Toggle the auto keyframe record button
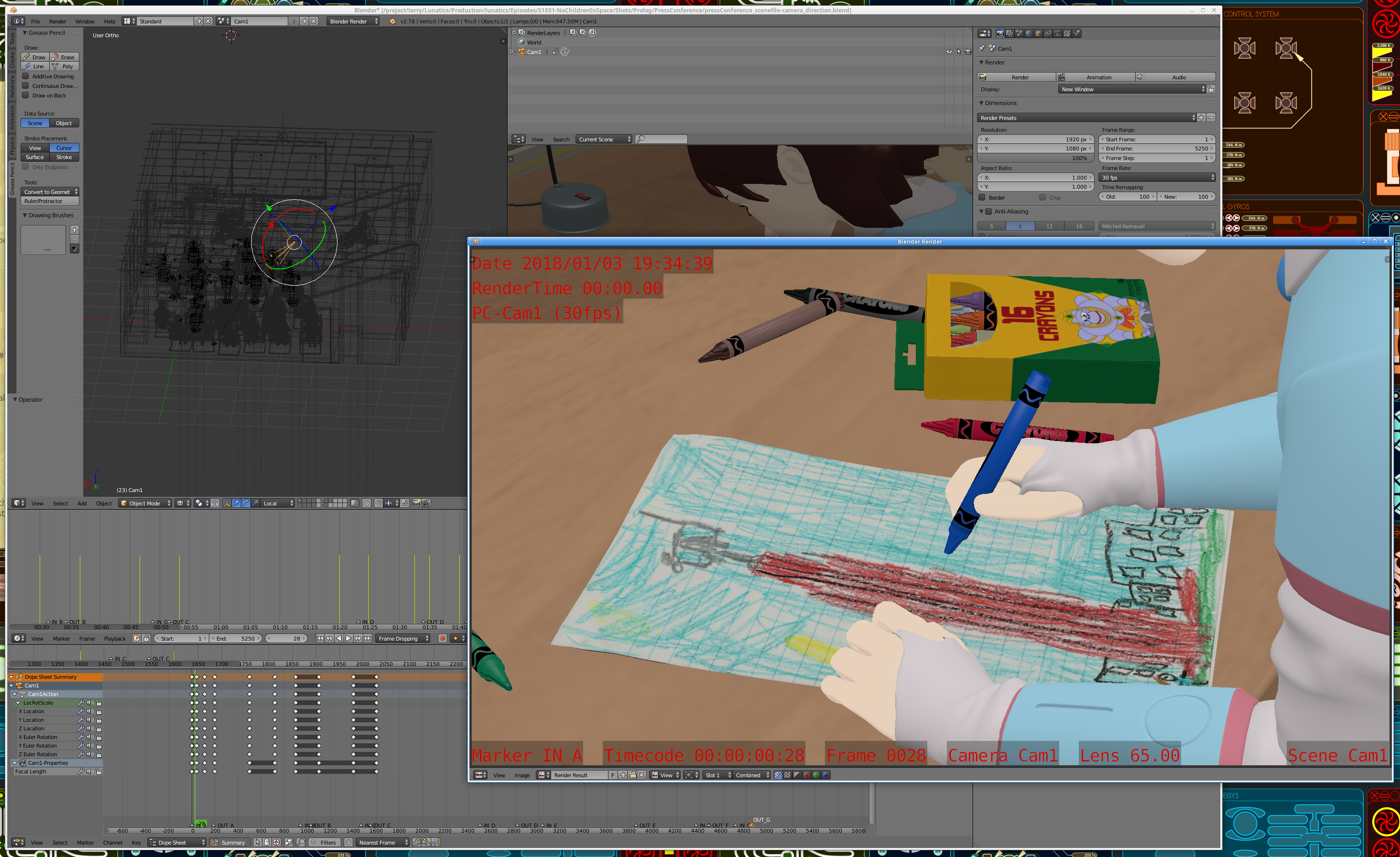Screen dimensions: 1400x857 443,638
